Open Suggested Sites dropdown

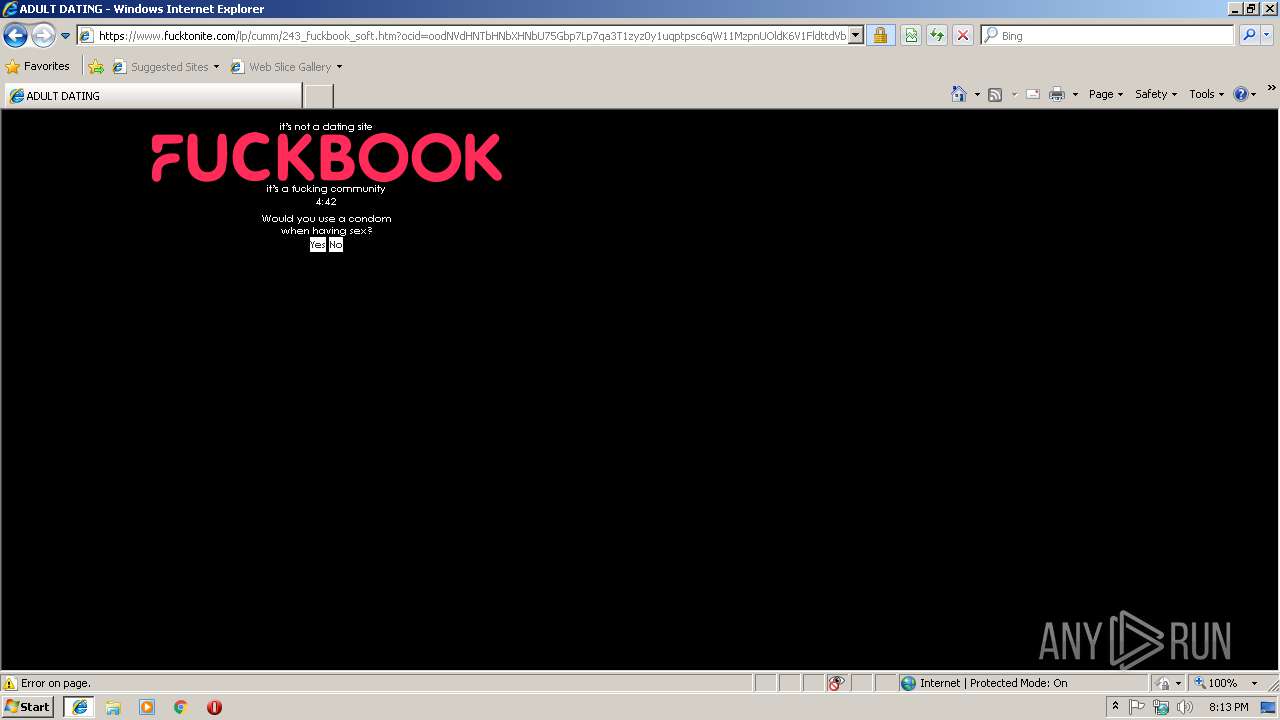166,67
